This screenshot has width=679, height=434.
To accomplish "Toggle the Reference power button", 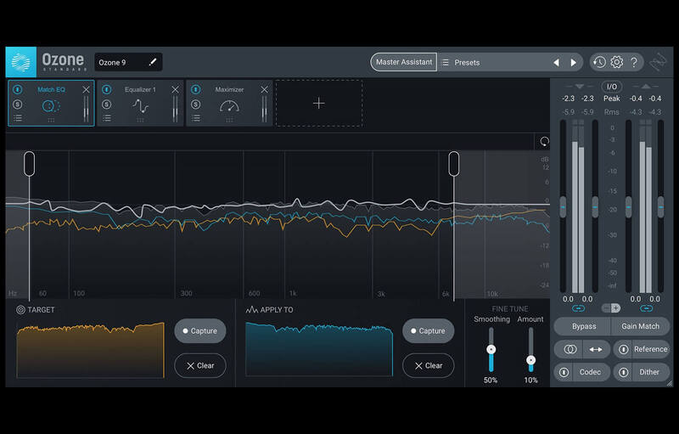I will (x=624, y=349).
